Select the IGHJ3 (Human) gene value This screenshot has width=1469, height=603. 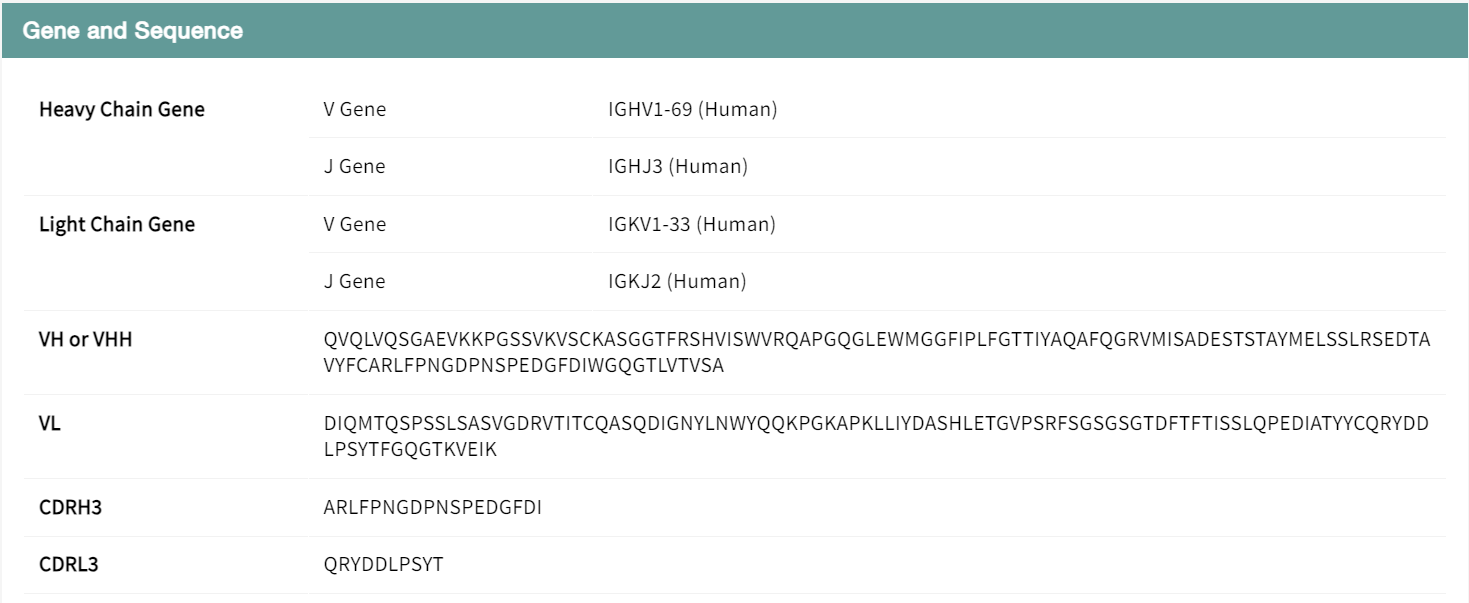[x=677, y=167]
